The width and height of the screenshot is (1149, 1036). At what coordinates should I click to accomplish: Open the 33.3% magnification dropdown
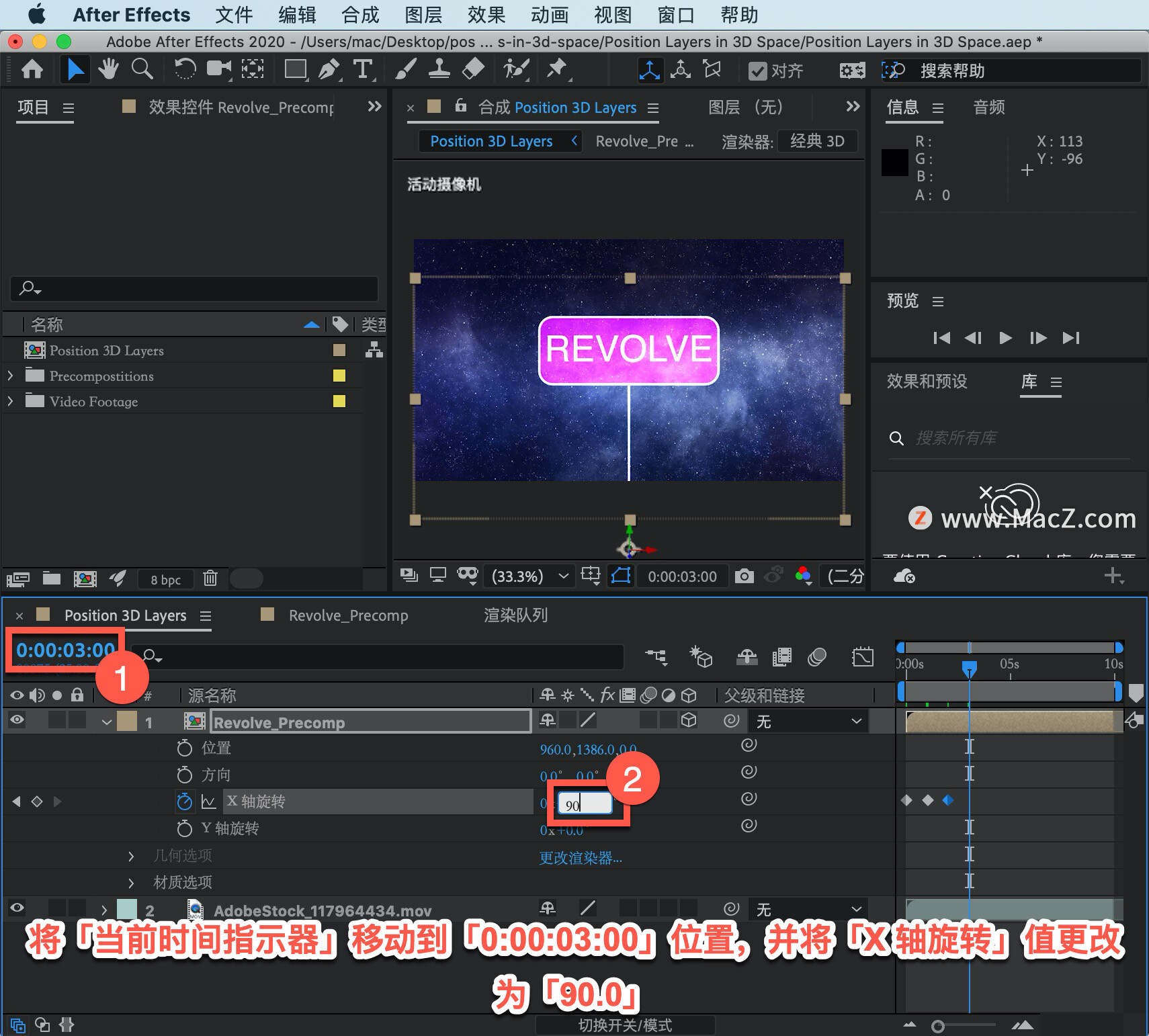(x=530, y=576)
